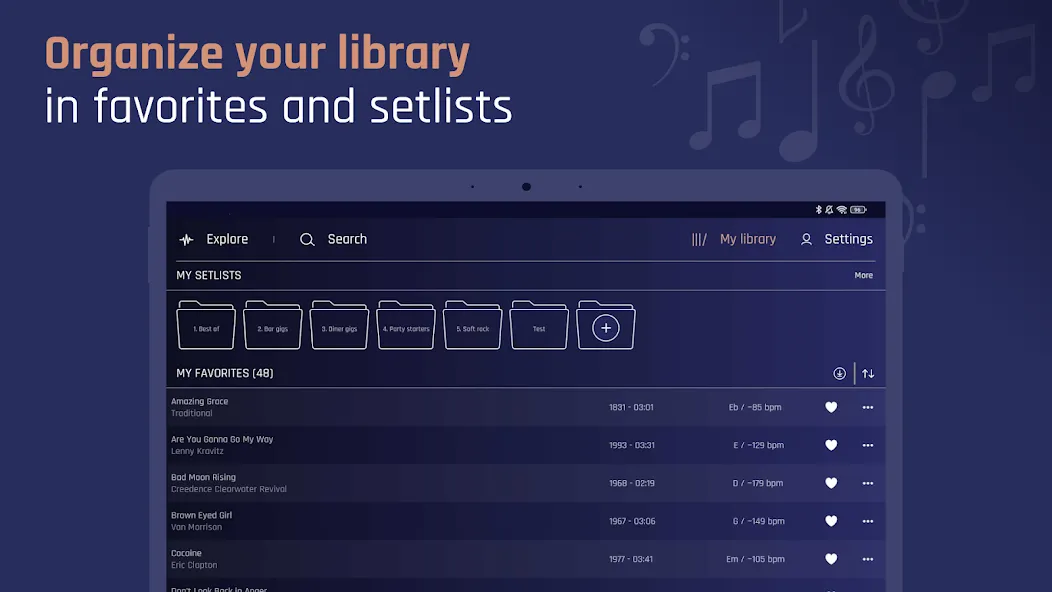The height and width of the screenshot is (592, 1052).
Task: Open the '3. Diner gigs' setlist folder
Action: (x=339, y=326)
